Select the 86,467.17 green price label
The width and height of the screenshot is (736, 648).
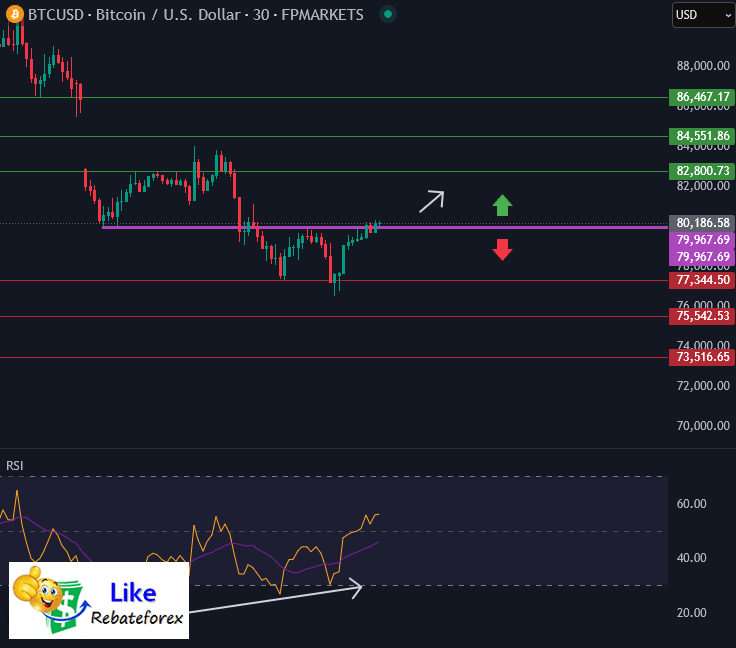pos(702,97)
